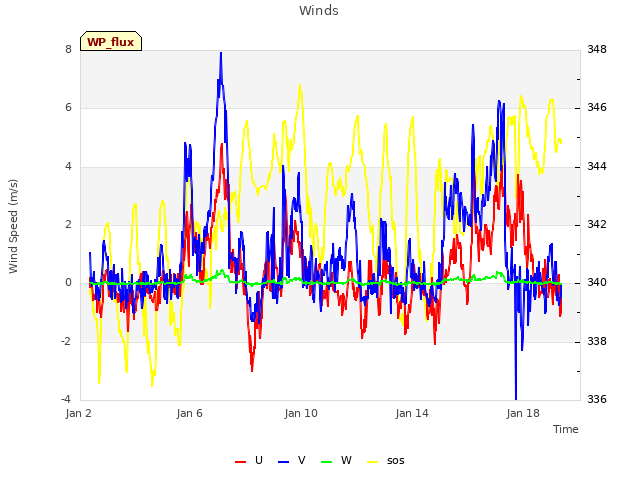Viewport: 640px width, 480px height.
Task: Toggle the U series in the legend
Action: click(249, 460)
